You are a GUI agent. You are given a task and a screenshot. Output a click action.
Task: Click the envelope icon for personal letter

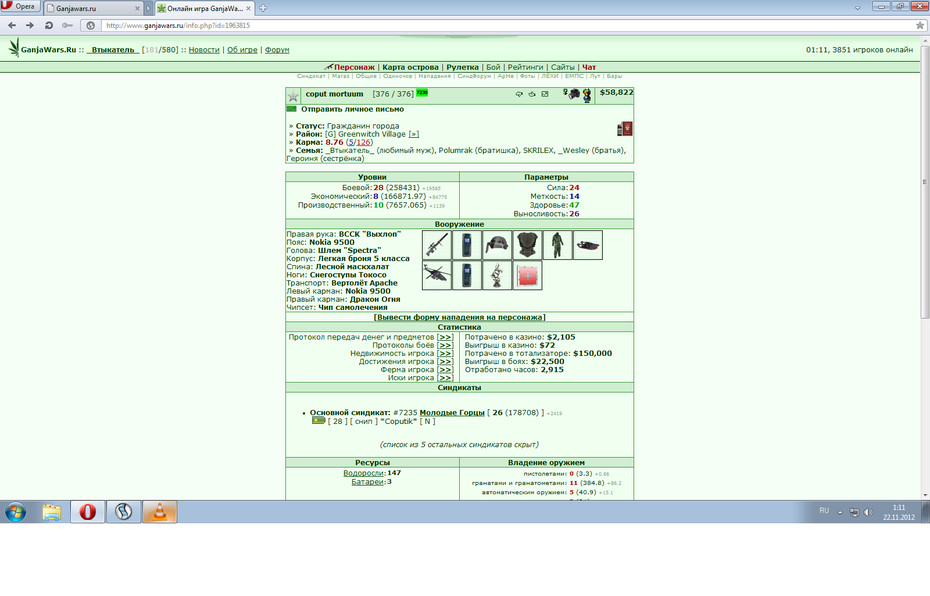(291, 109)
